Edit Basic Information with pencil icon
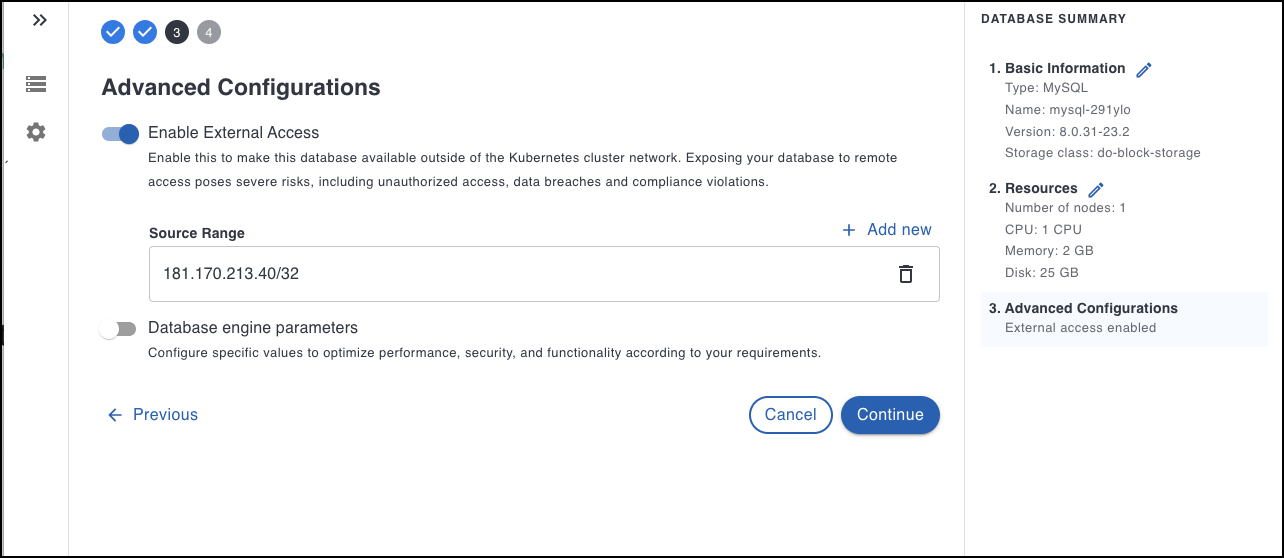Image resolution: width=1284 pixels, height=558 pixels. pos(1145,69)
